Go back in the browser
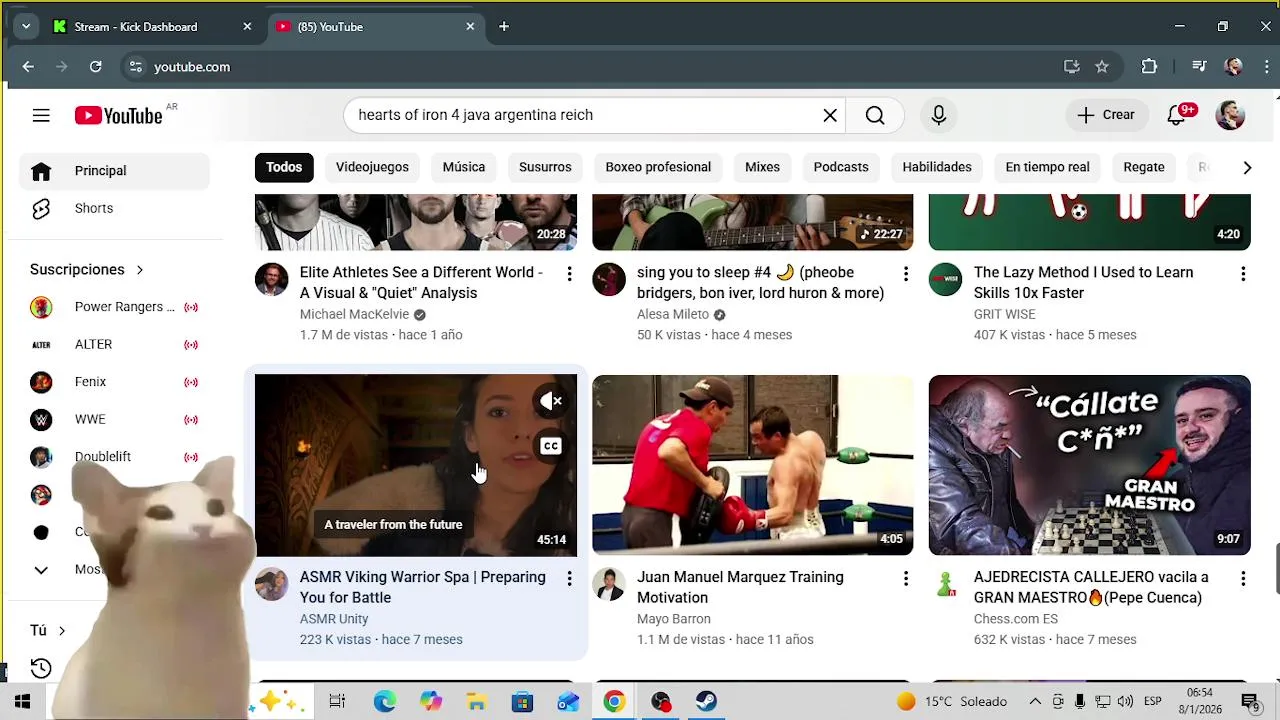Screen dimensions: 1280x720 click(x=28, y=67)
